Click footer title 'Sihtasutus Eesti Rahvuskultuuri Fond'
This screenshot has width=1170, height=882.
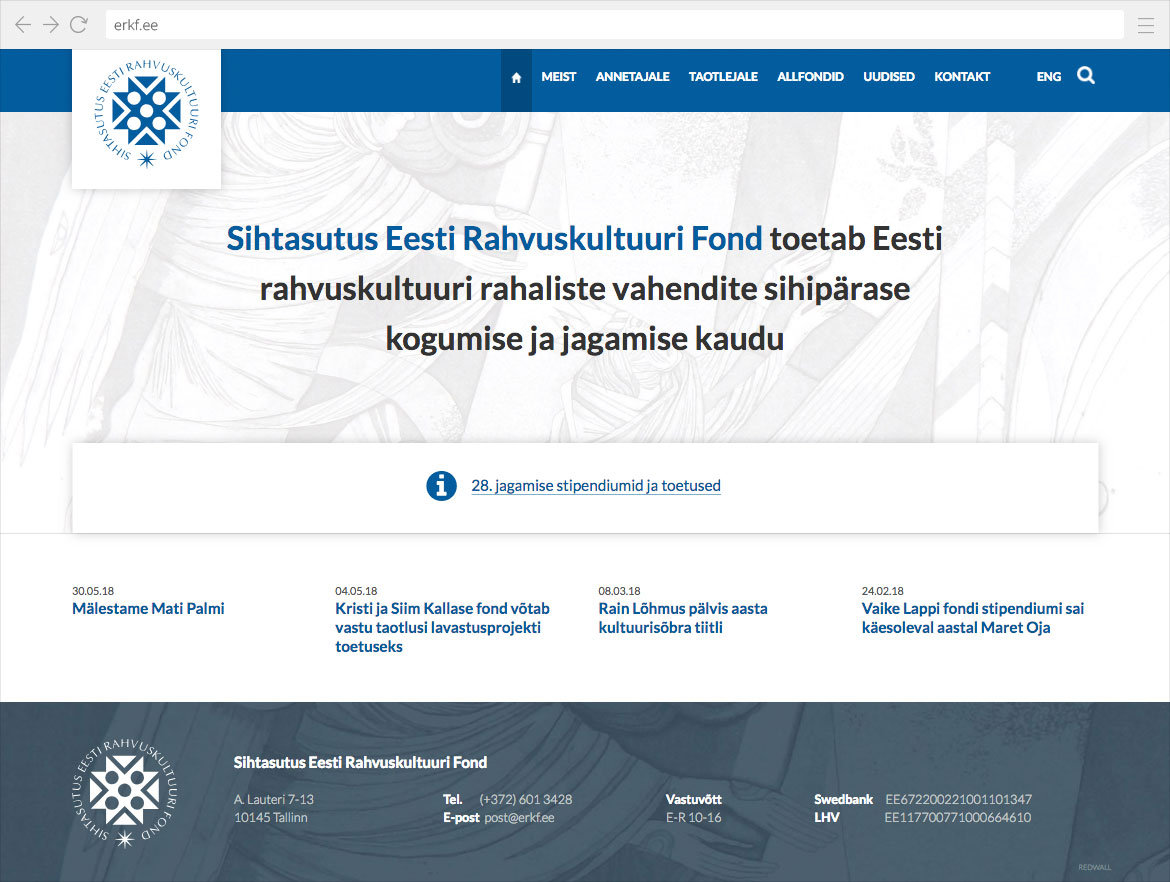click(x=360, y=763)
